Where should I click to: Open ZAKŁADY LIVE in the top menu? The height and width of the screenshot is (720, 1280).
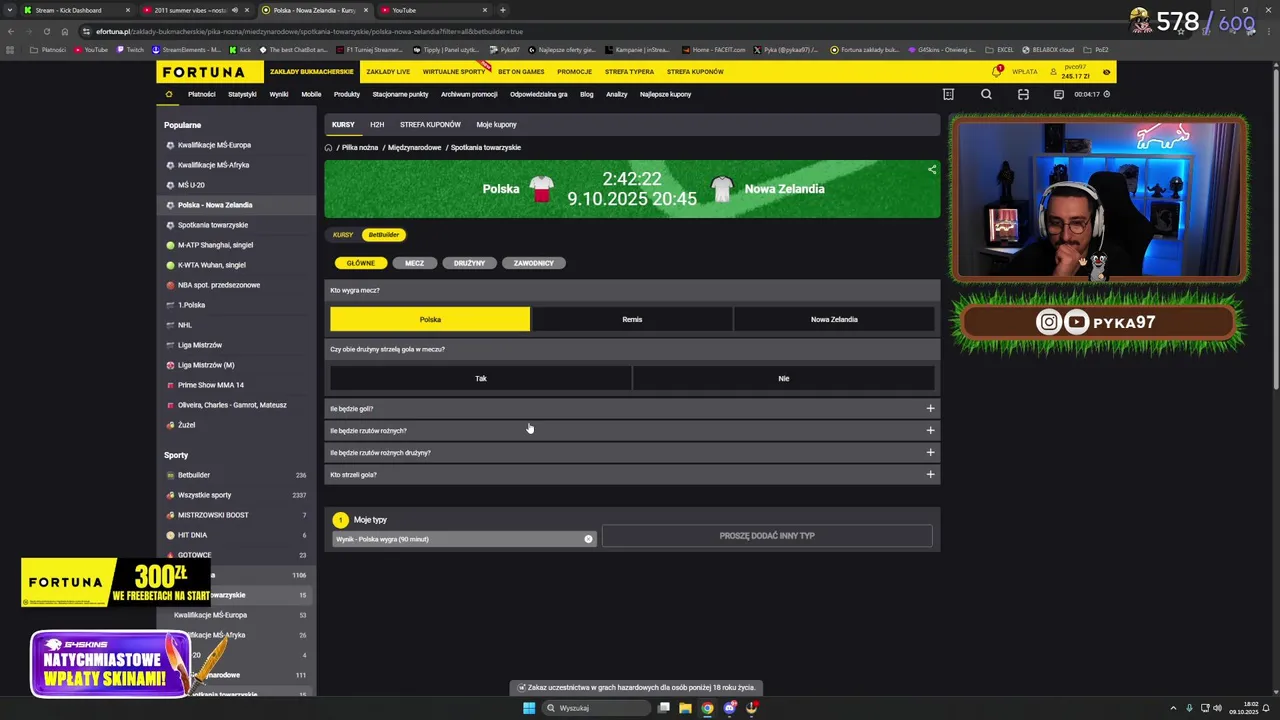(388, 72)
